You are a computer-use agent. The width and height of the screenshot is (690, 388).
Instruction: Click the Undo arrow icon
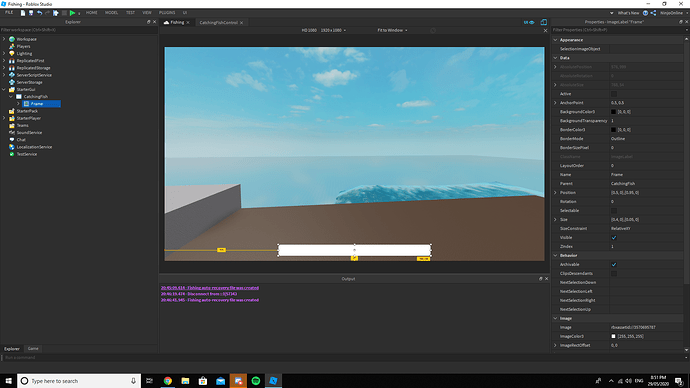click(39, 13)
